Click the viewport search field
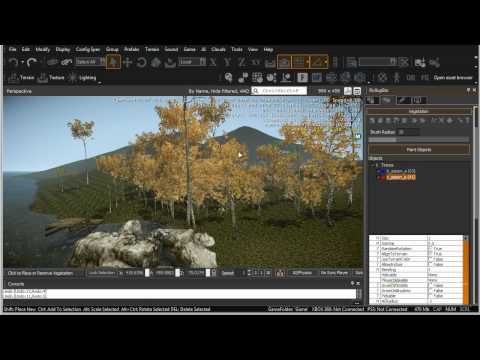 click(279, 91)
